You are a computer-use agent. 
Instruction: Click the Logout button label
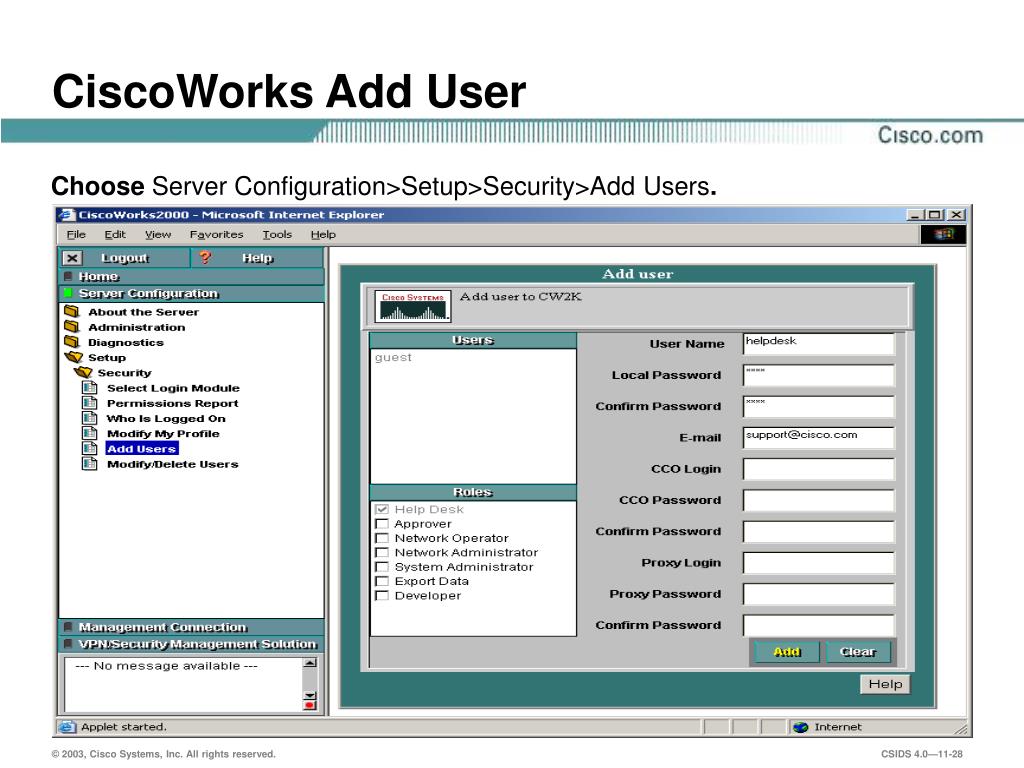[125, 258]
